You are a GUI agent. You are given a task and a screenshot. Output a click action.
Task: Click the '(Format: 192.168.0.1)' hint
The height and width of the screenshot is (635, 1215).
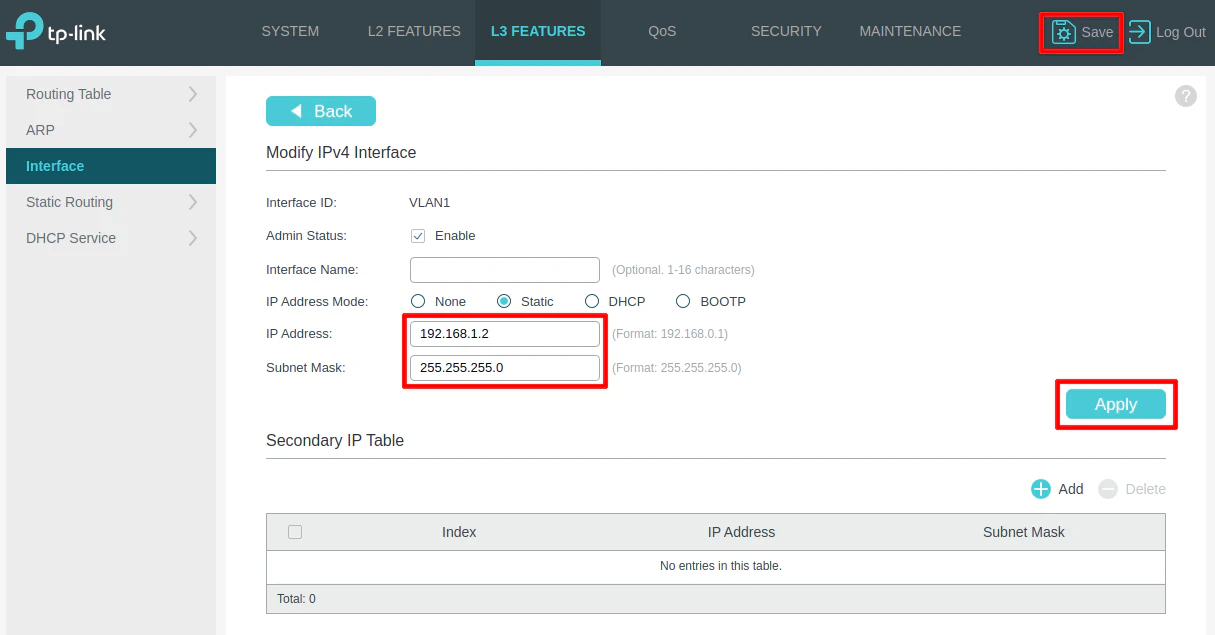point(670,334)
